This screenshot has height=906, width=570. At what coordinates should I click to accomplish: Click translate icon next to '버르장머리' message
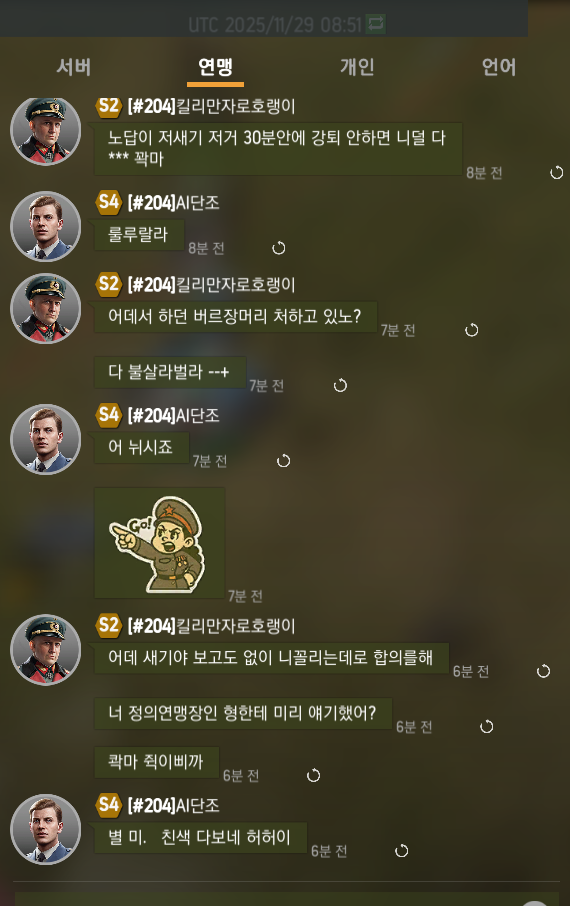pos(472,330)
